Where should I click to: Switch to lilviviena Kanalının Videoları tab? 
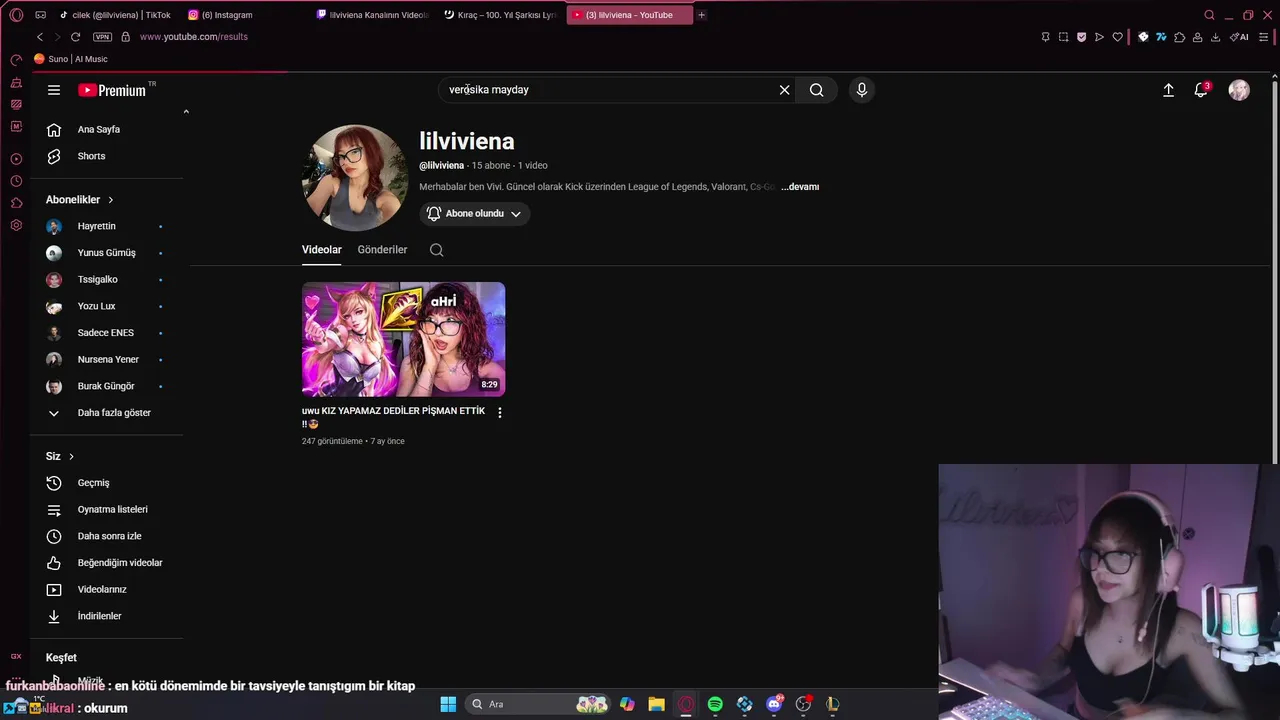(372, 15)
